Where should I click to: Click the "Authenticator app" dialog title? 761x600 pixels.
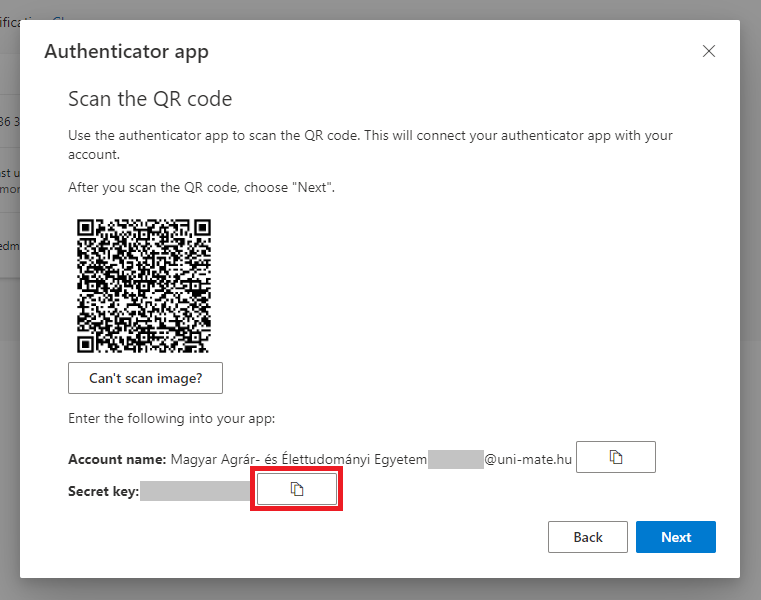click(x=126, y=52)
